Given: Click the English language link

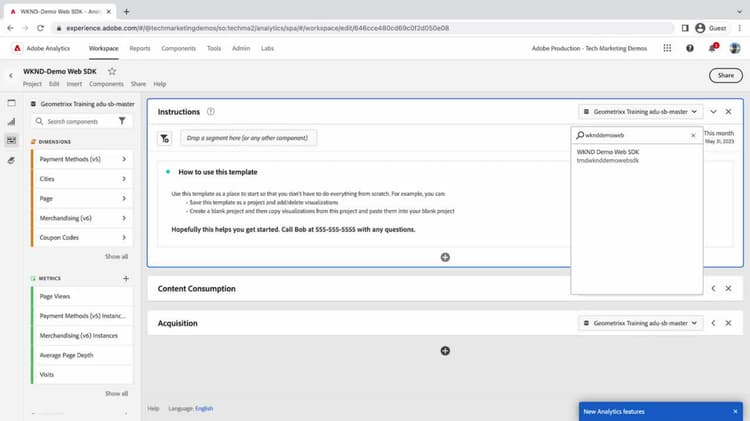Looking at the screenshot, I should pos(204,409).
